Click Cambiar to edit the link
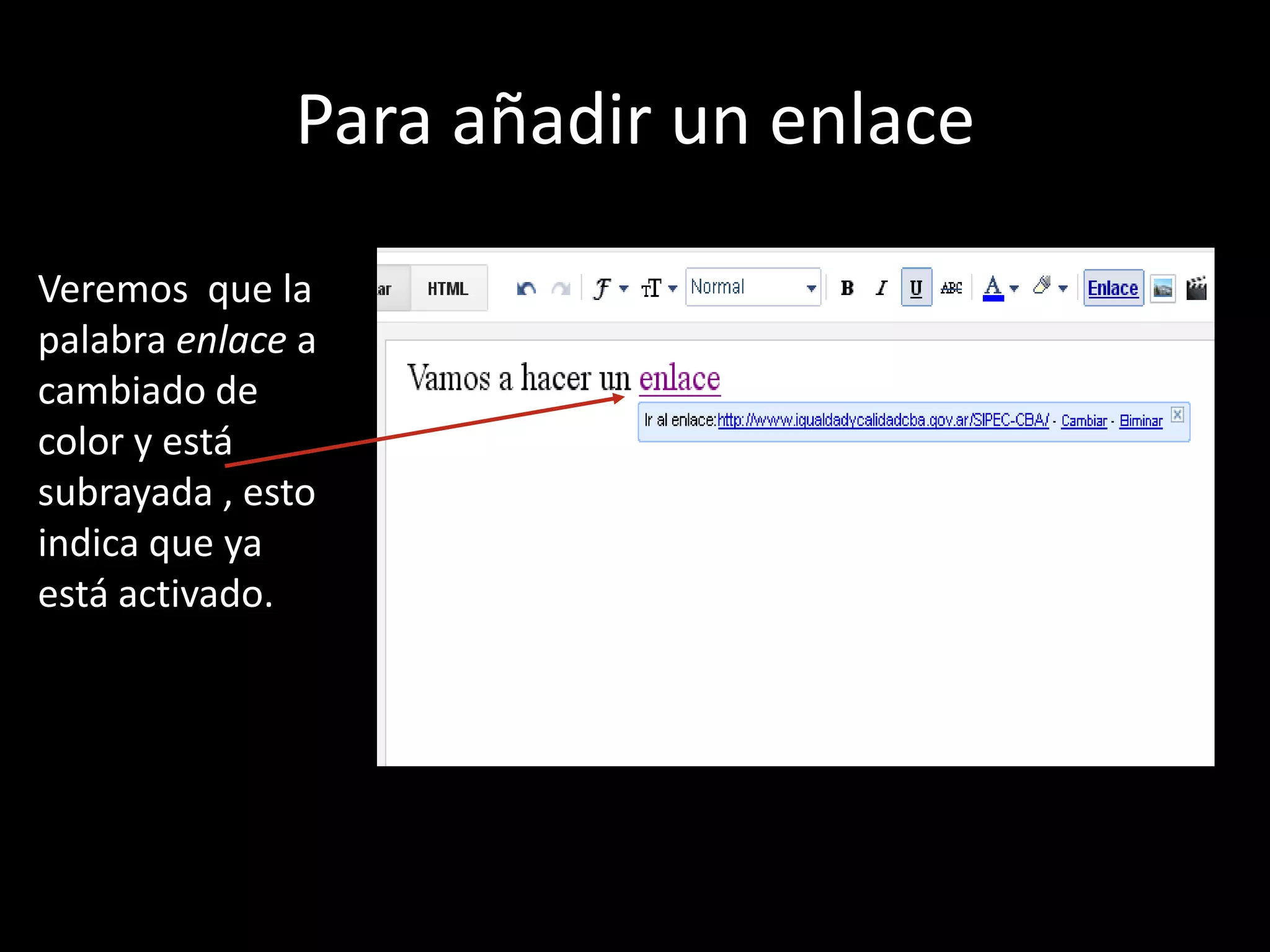The image size is (1270, 952). 1084,421
